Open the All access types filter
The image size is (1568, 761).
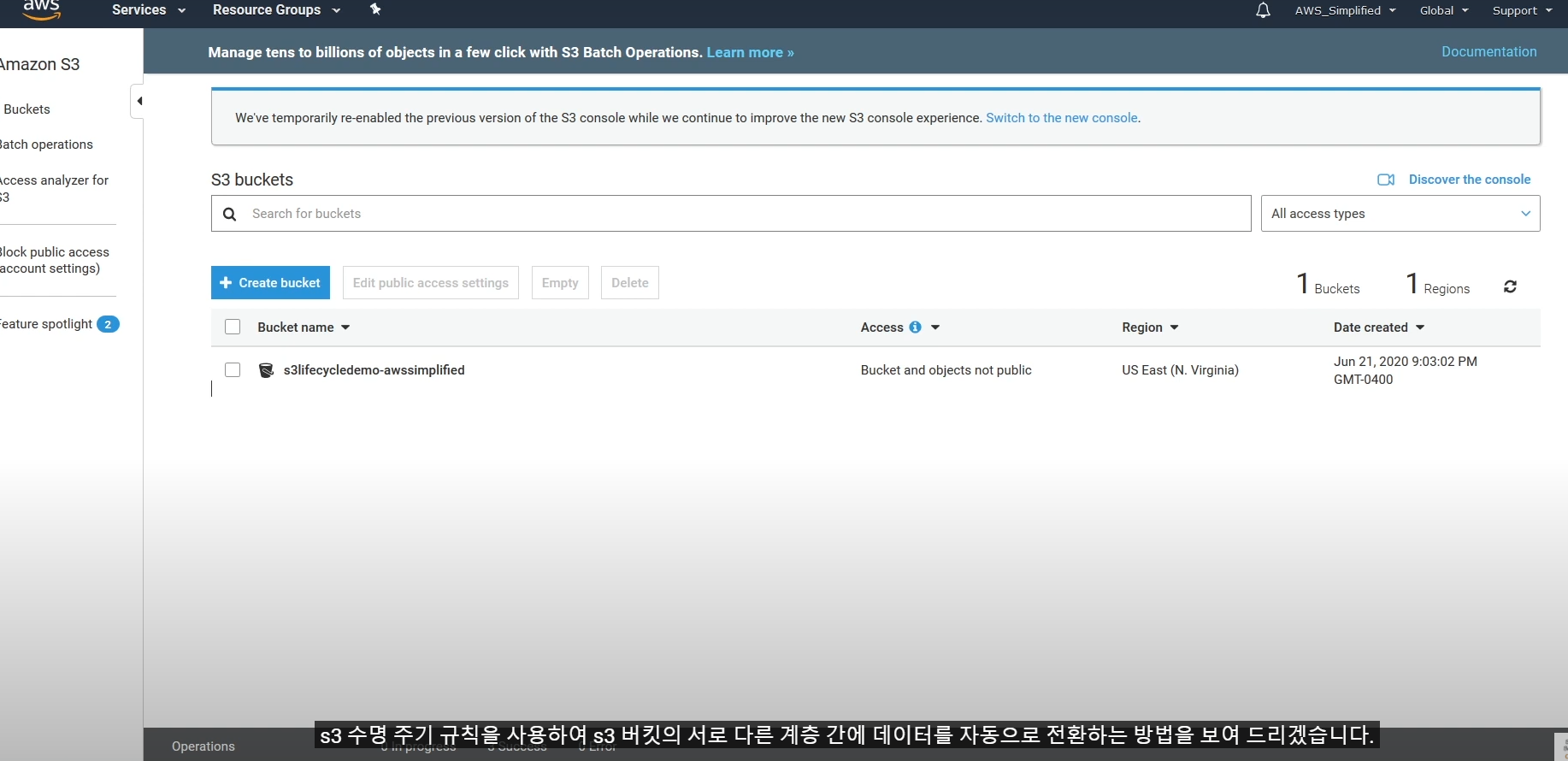point(1400,214)
